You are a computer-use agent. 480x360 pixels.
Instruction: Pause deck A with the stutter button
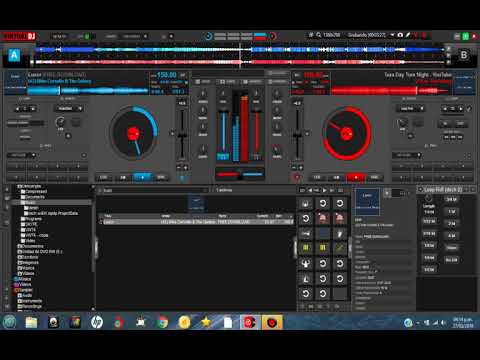(123, 177)
